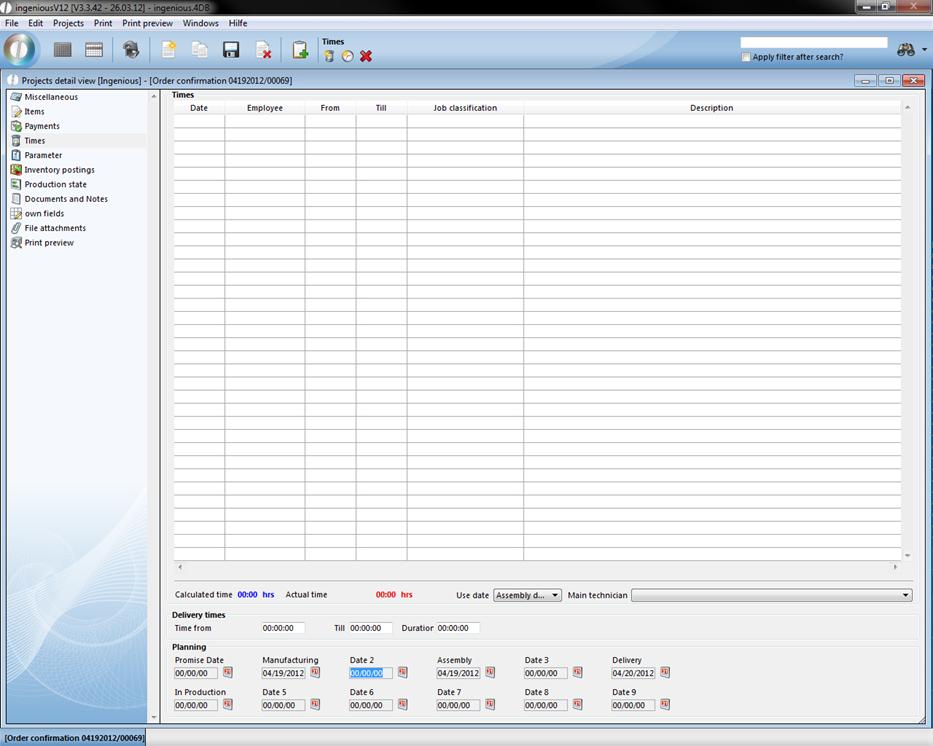Viewport: 933px width, 746px height.
Task: Click the new record document icon
Action: pos(169,50)
